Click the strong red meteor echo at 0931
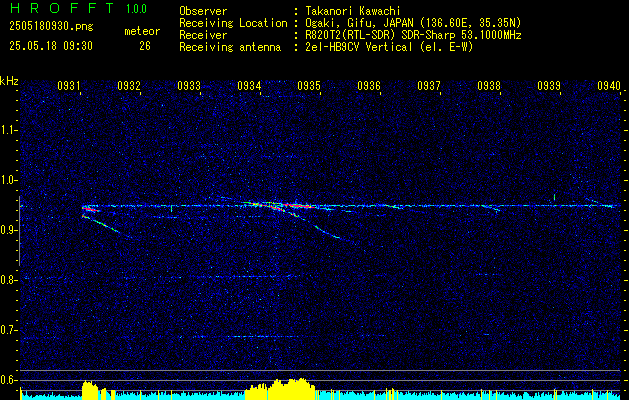This screenshot has width=629, height=400. click(91, 209)
